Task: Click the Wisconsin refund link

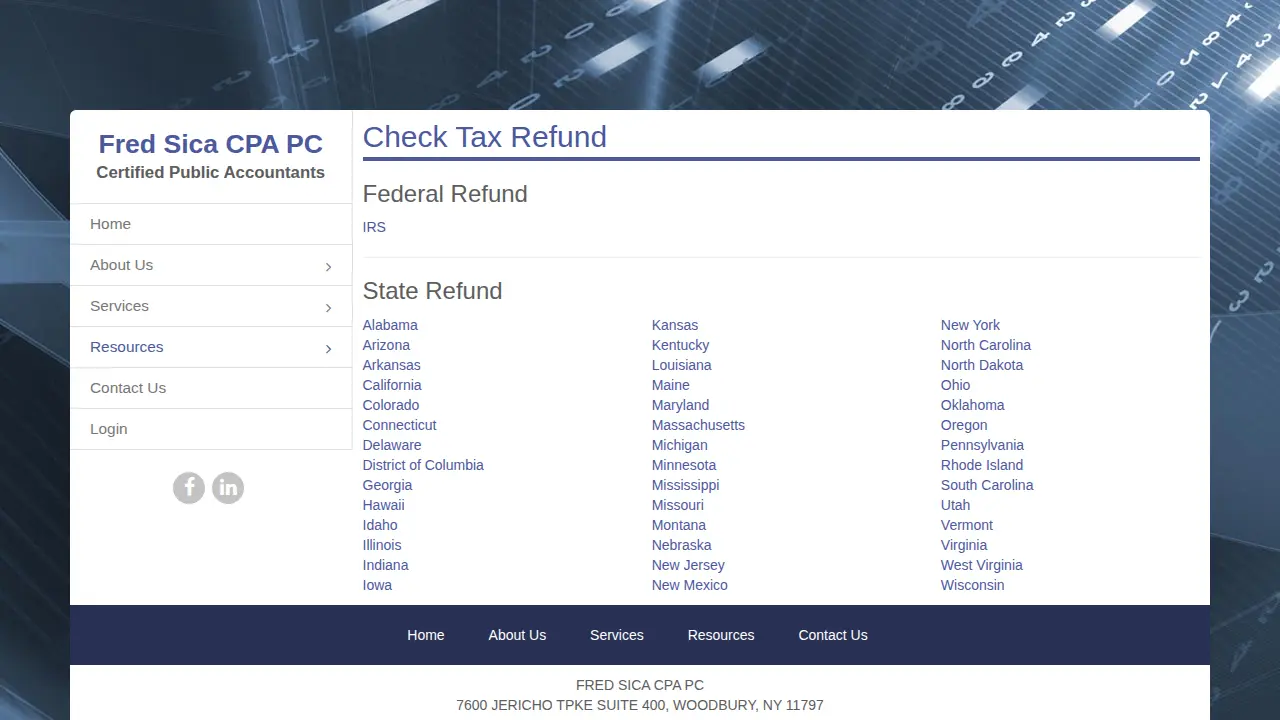Action: click(973, 585)
